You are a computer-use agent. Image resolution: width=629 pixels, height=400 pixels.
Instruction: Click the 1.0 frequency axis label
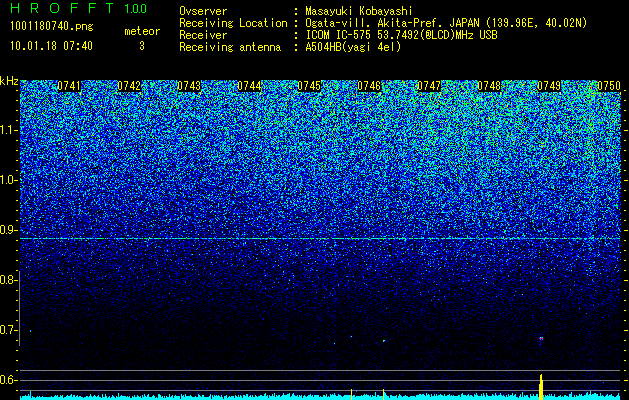pos(8,180)
